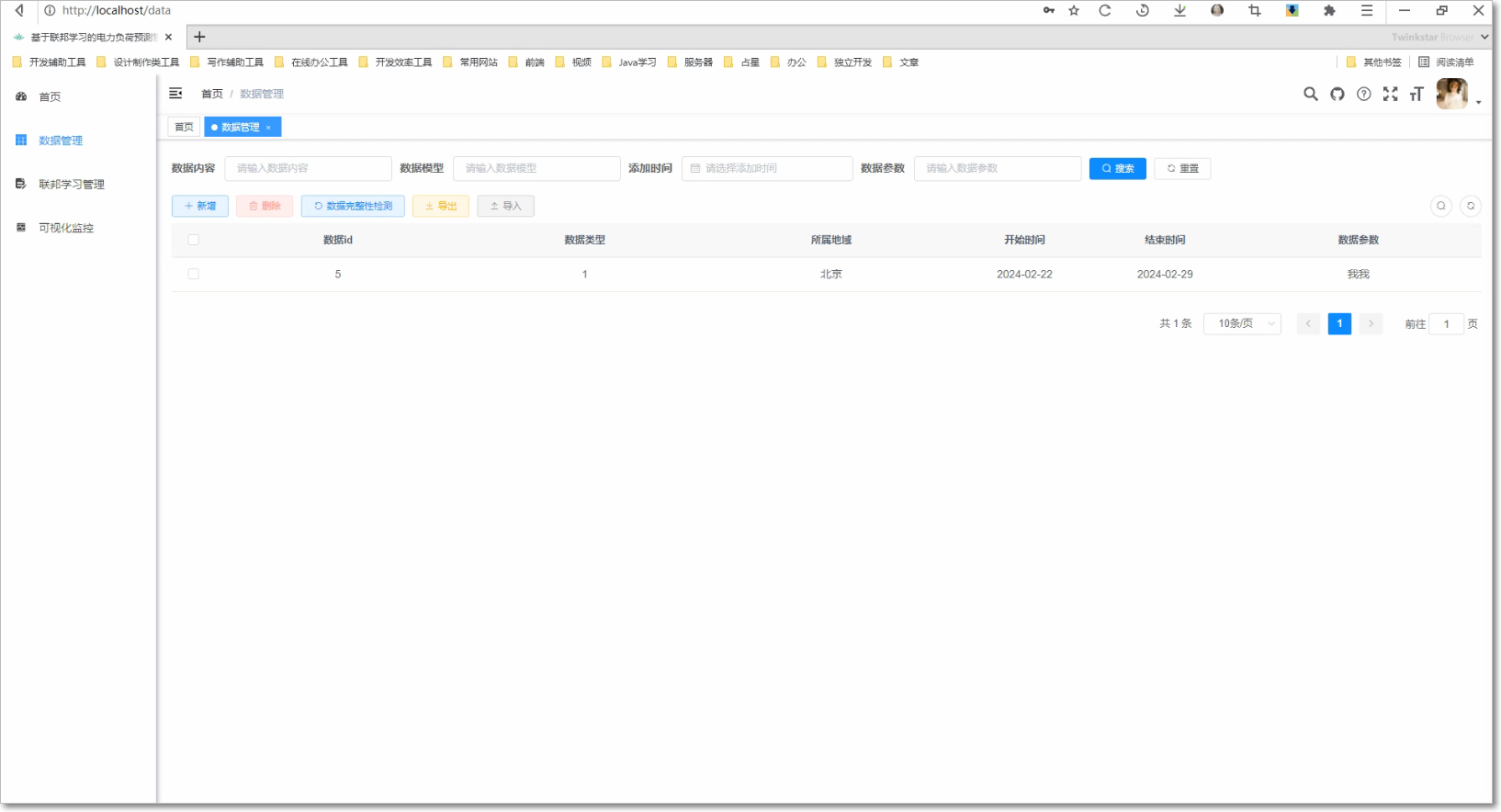The image size is (1501, 812).
Task: Open a new browser tab
Action: [x=199, y=37]
